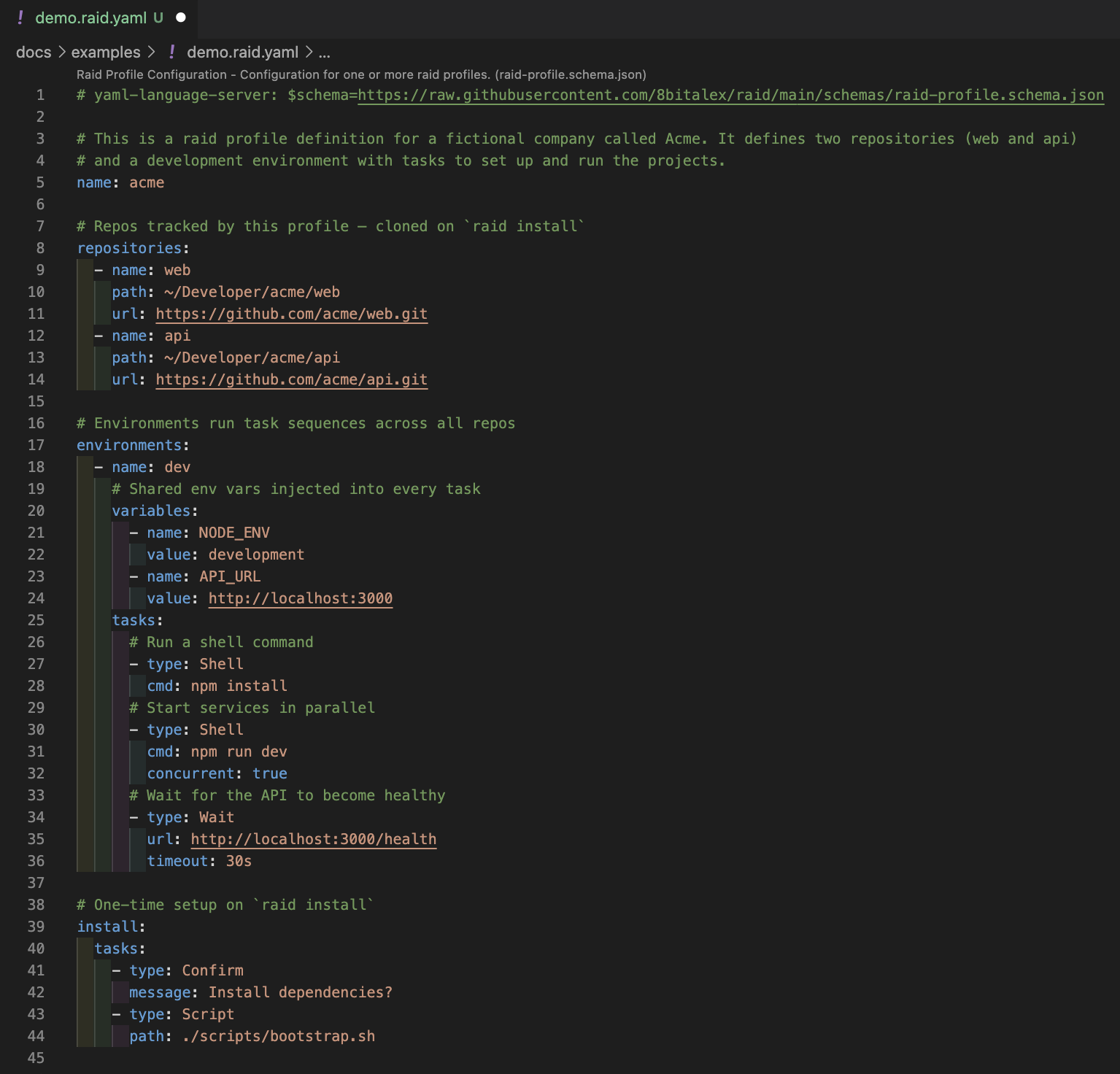Click the Raid Profile Configuration schema code lens

click(x=361, y=74)
